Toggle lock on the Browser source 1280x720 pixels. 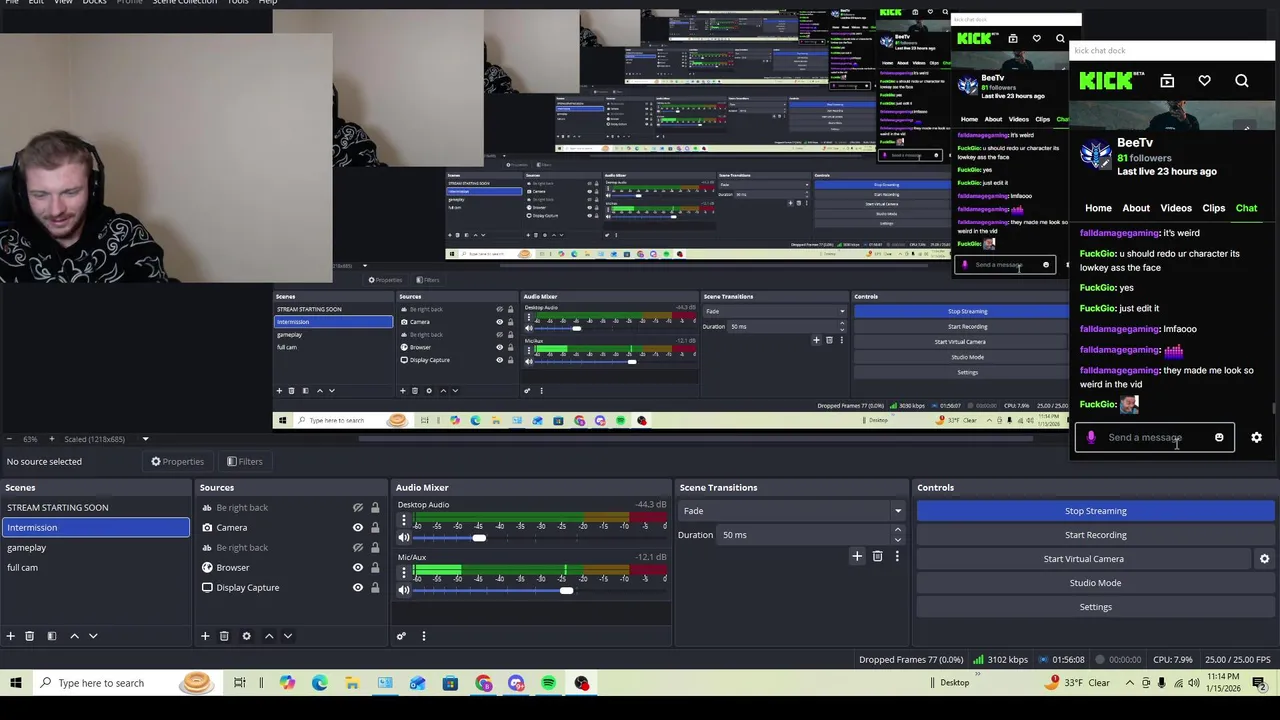click(375, 568)
